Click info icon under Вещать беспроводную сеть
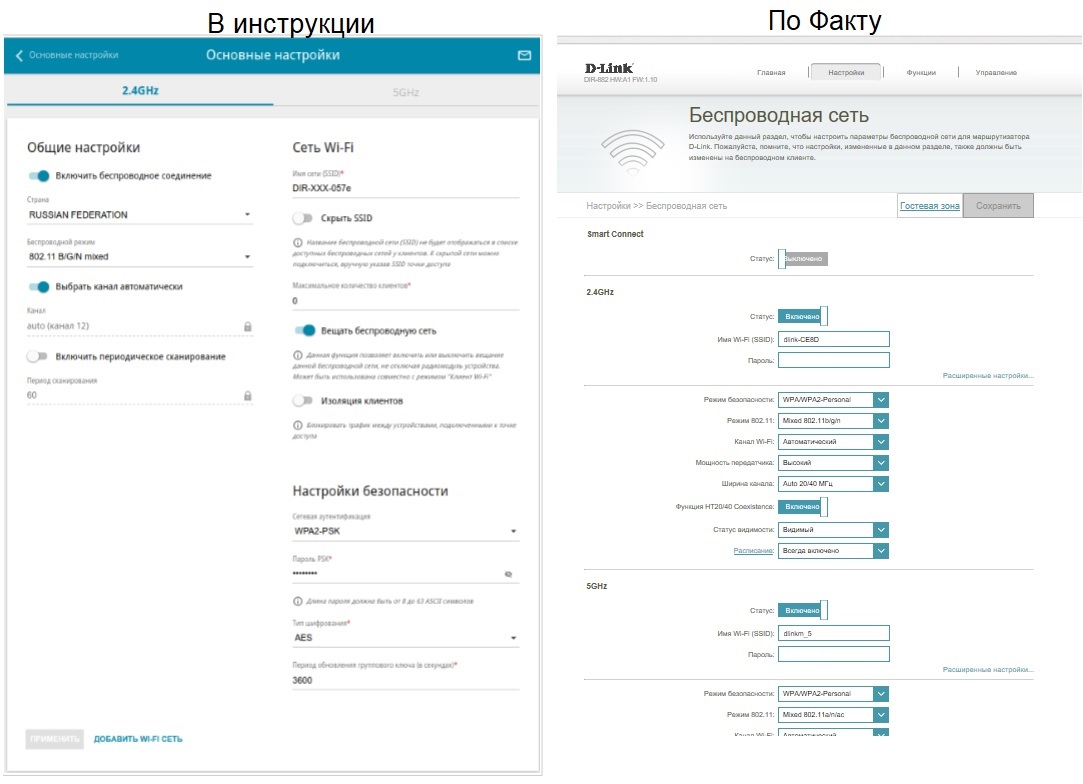The width and height of the screenshot is (1083, 784). point(298,355)
